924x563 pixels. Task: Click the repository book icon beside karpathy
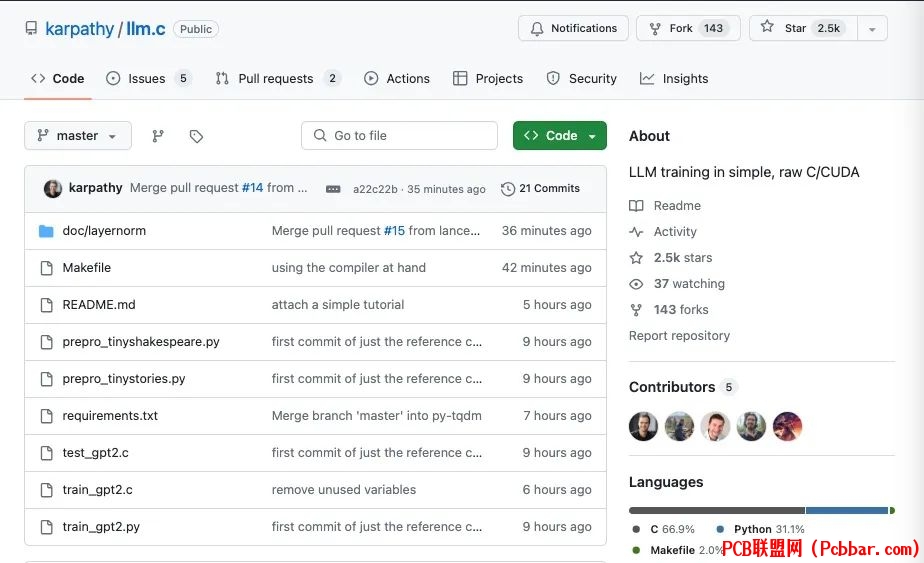[31, 28]
